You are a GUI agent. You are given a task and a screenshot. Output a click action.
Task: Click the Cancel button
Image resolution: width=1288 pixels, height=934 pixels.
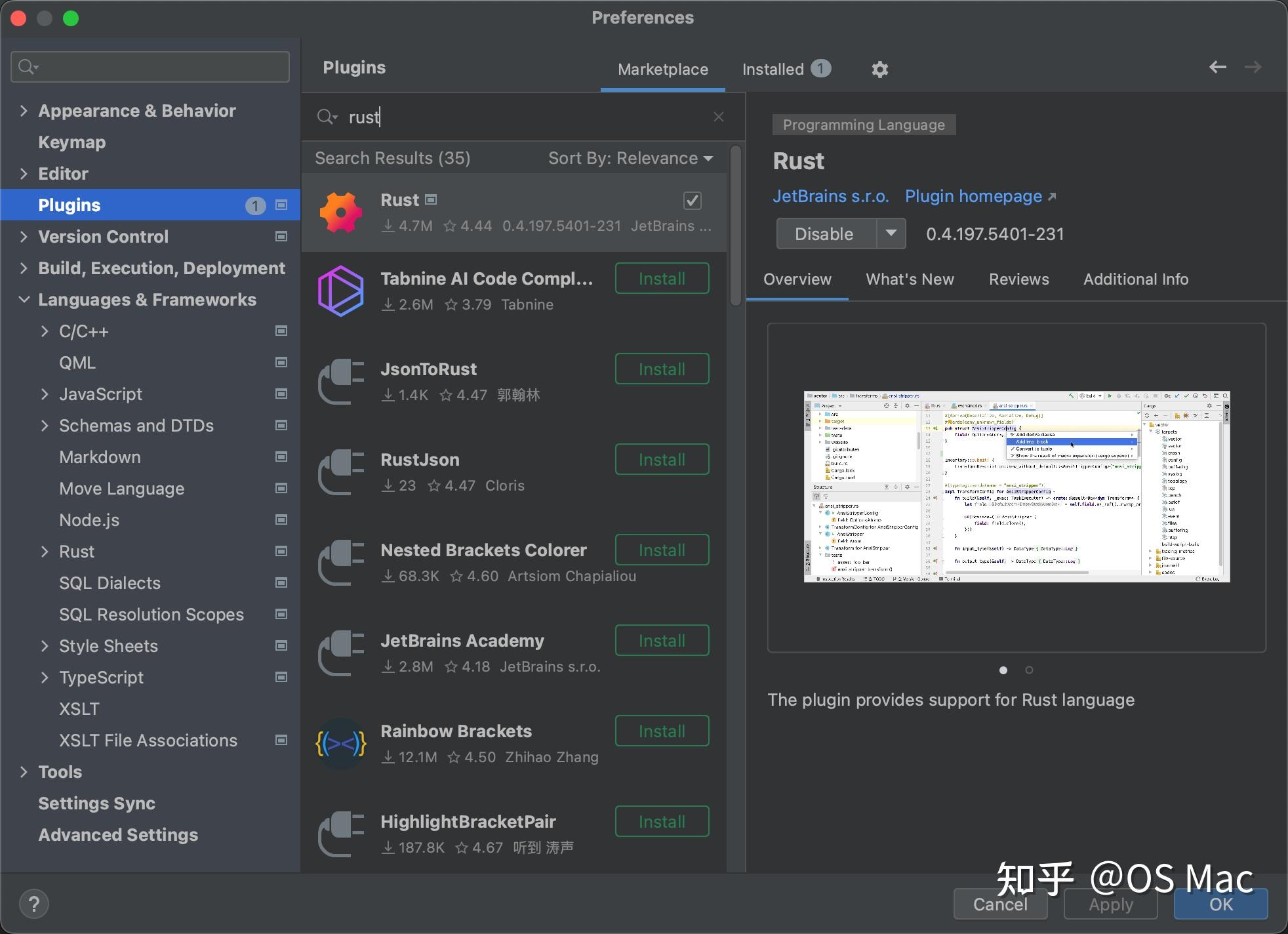click(x=1000, y=904)
